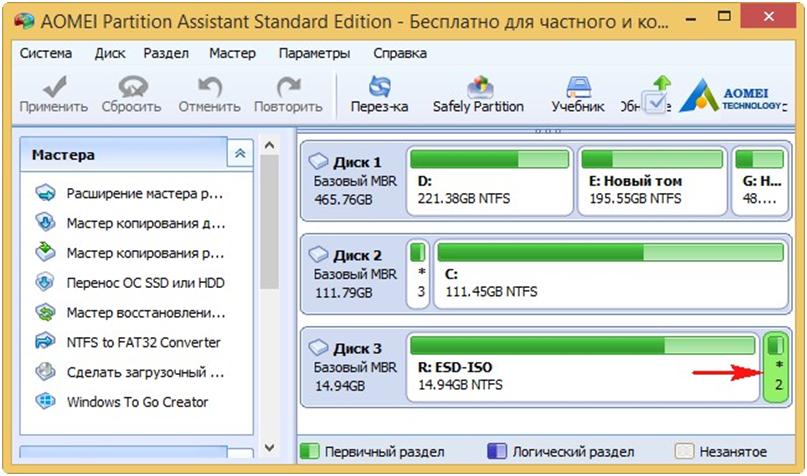The width and height of the screenshot is (807, 476).
Task: Click the Повторить redo arrow icon
Action: coord(288,86)
